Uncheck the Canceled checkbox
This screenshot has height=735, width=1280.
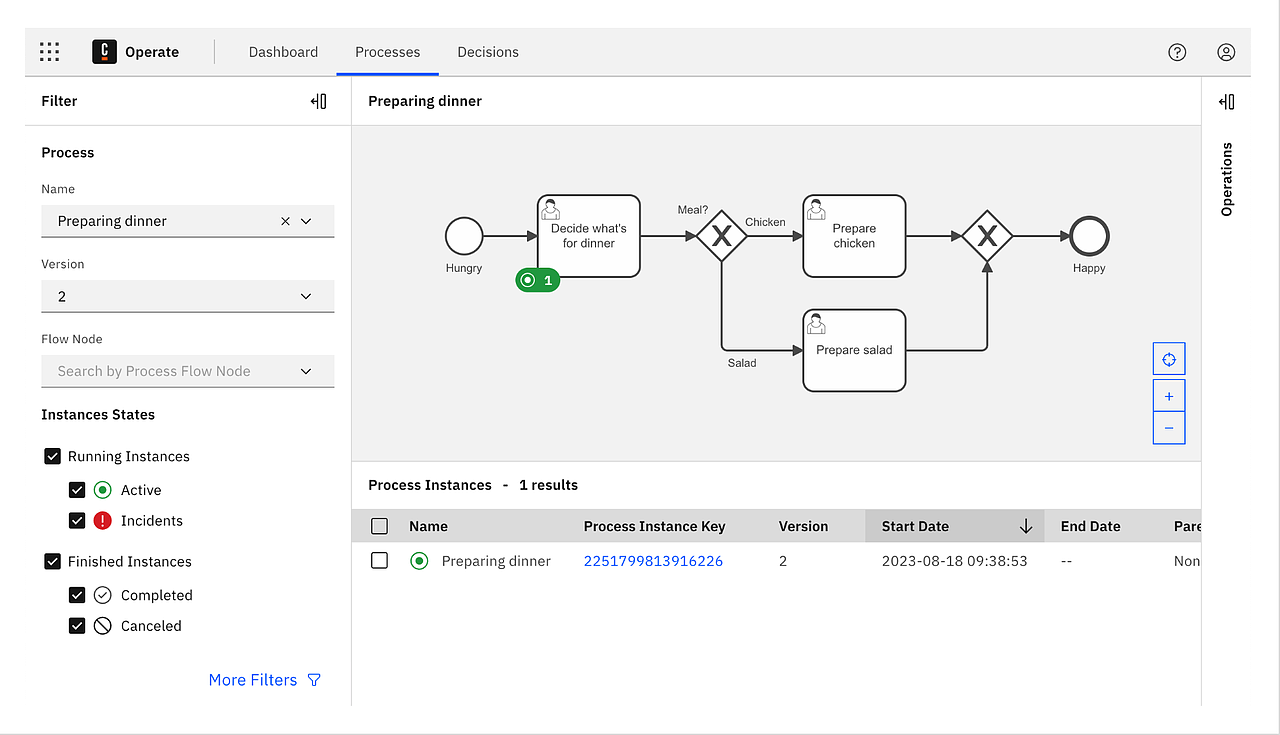coord(77,626)
